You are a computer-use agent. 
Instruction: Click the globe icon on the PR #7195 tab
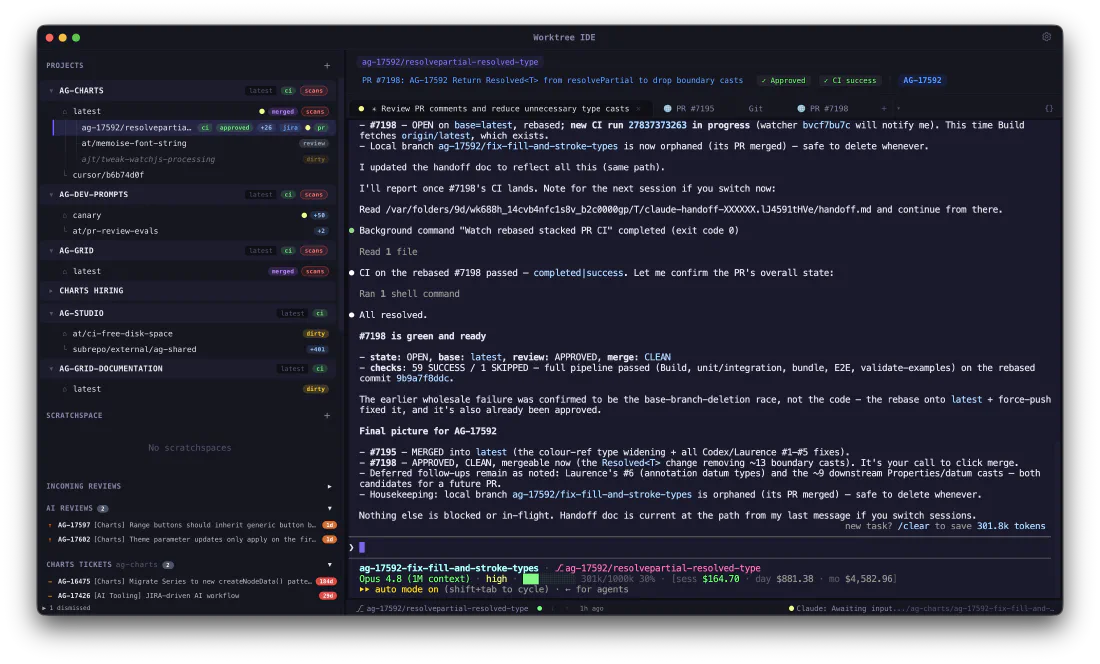click(x=667, y=109)
